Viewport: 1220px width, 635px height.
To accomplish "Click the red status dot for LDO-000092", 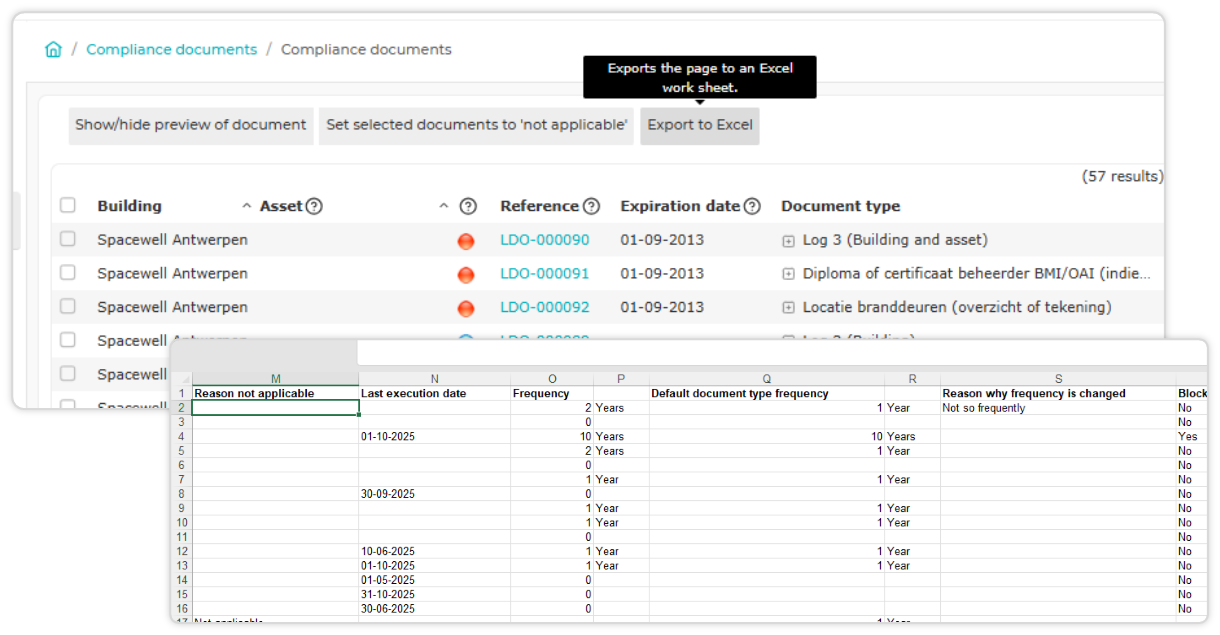I will click(466, 308).
